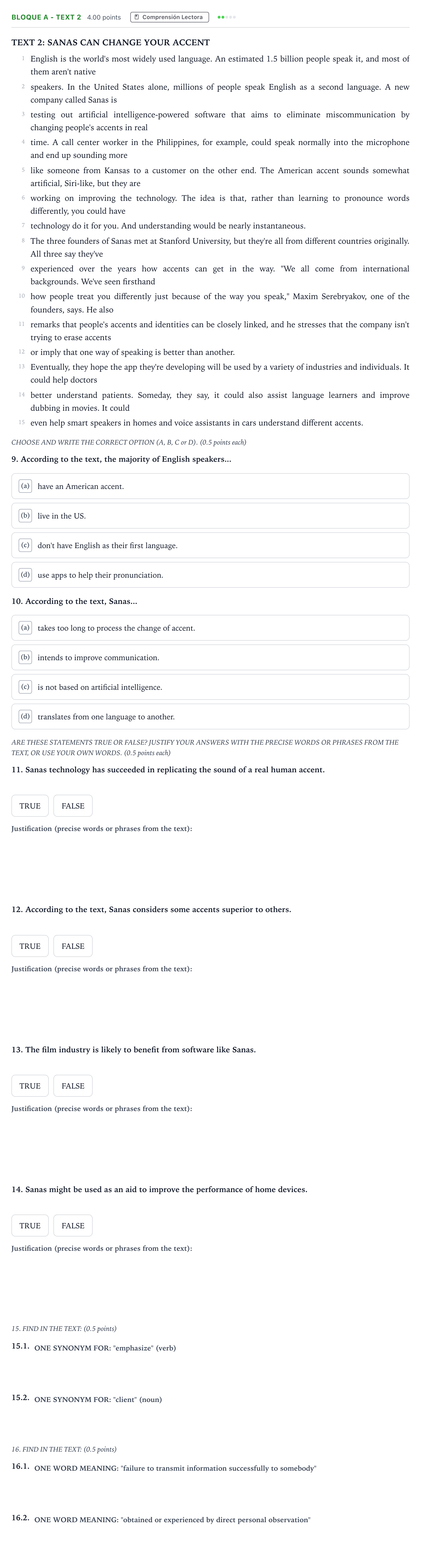Click the Comprensión Lectora badge
The height and width of the screenshot is (1568, 421).
tap(169, 17)
